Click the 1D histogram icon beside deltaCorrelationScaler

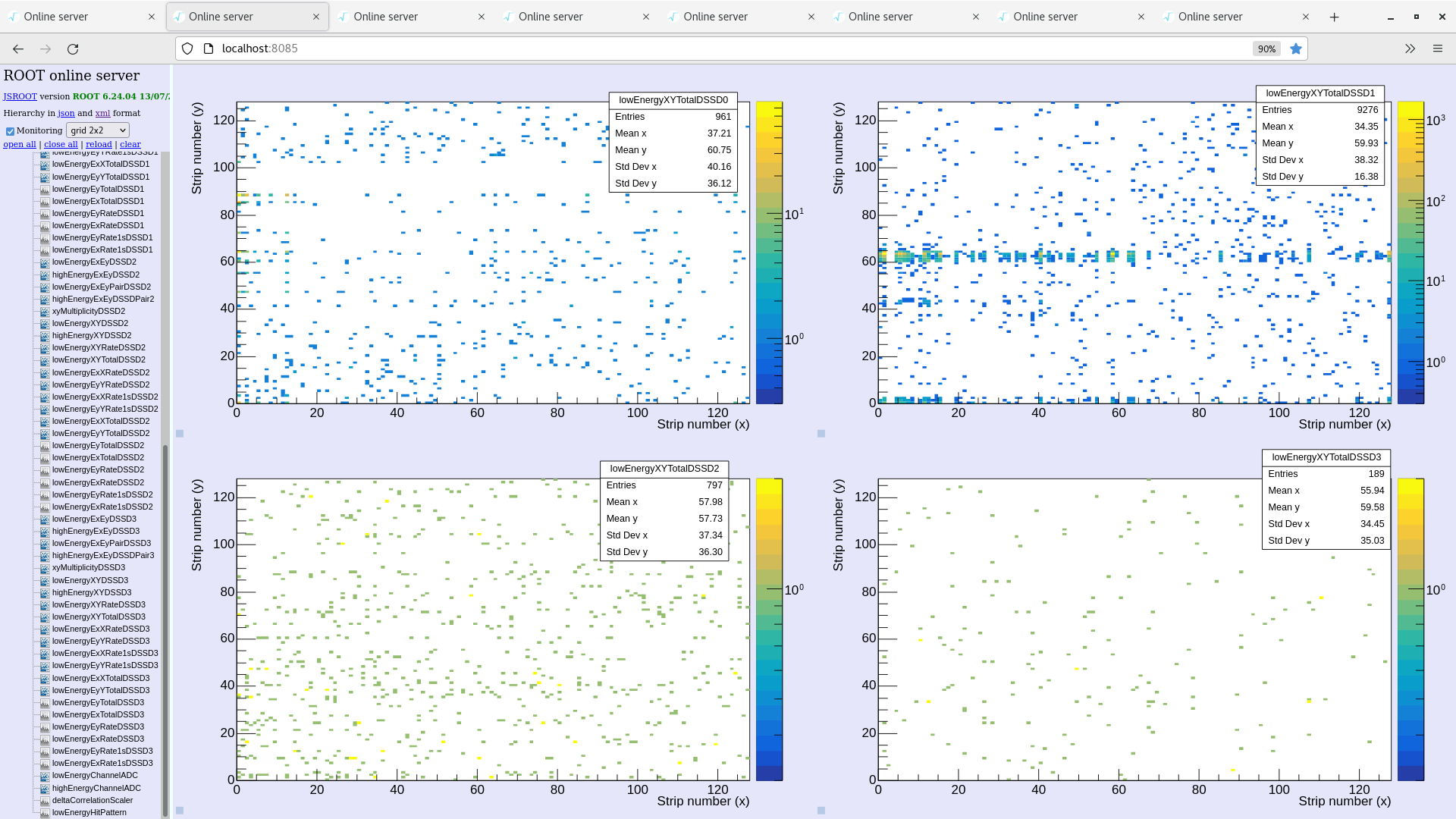click(45, 799)
